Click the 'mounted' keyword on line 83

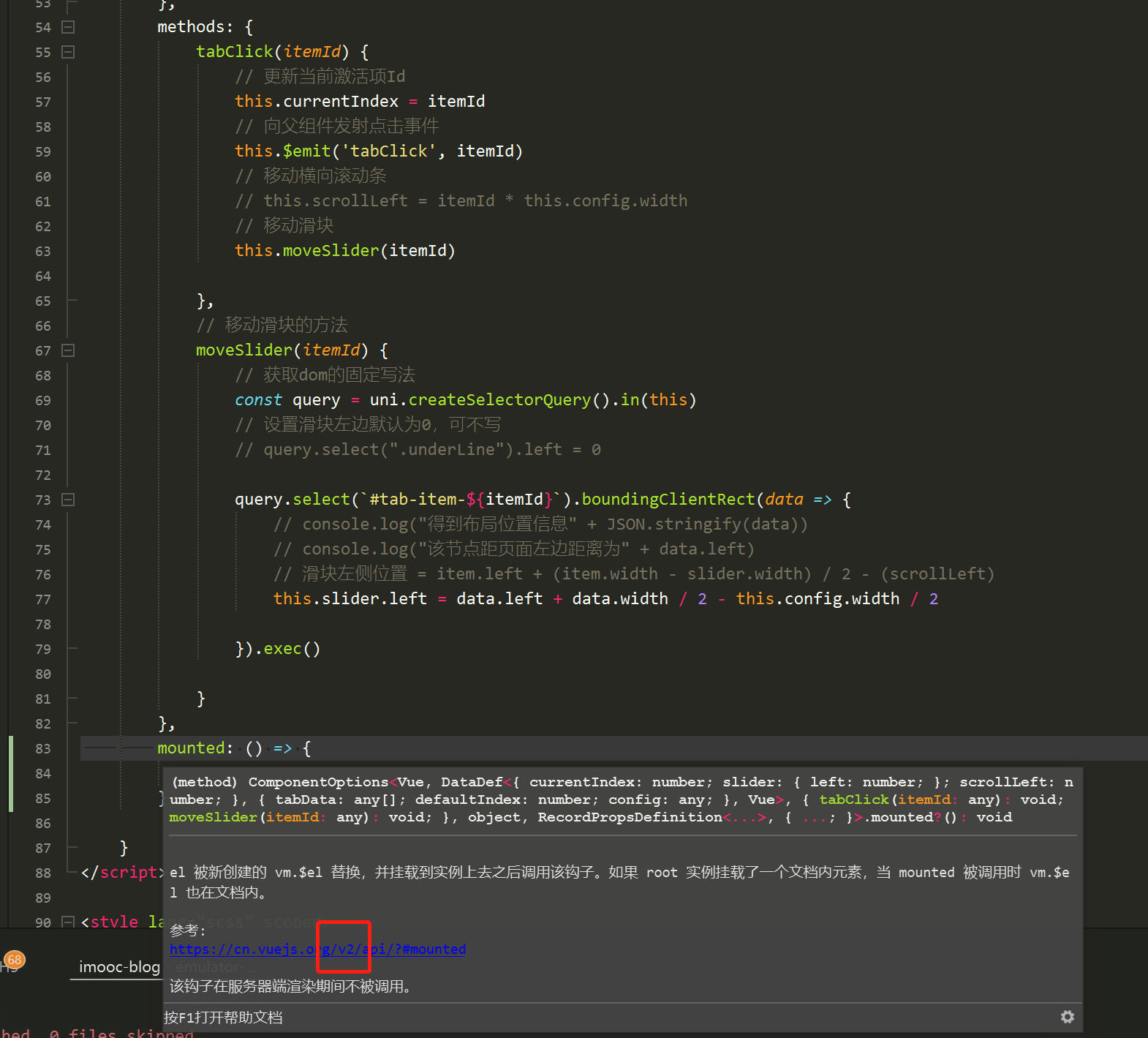[190, 748]
